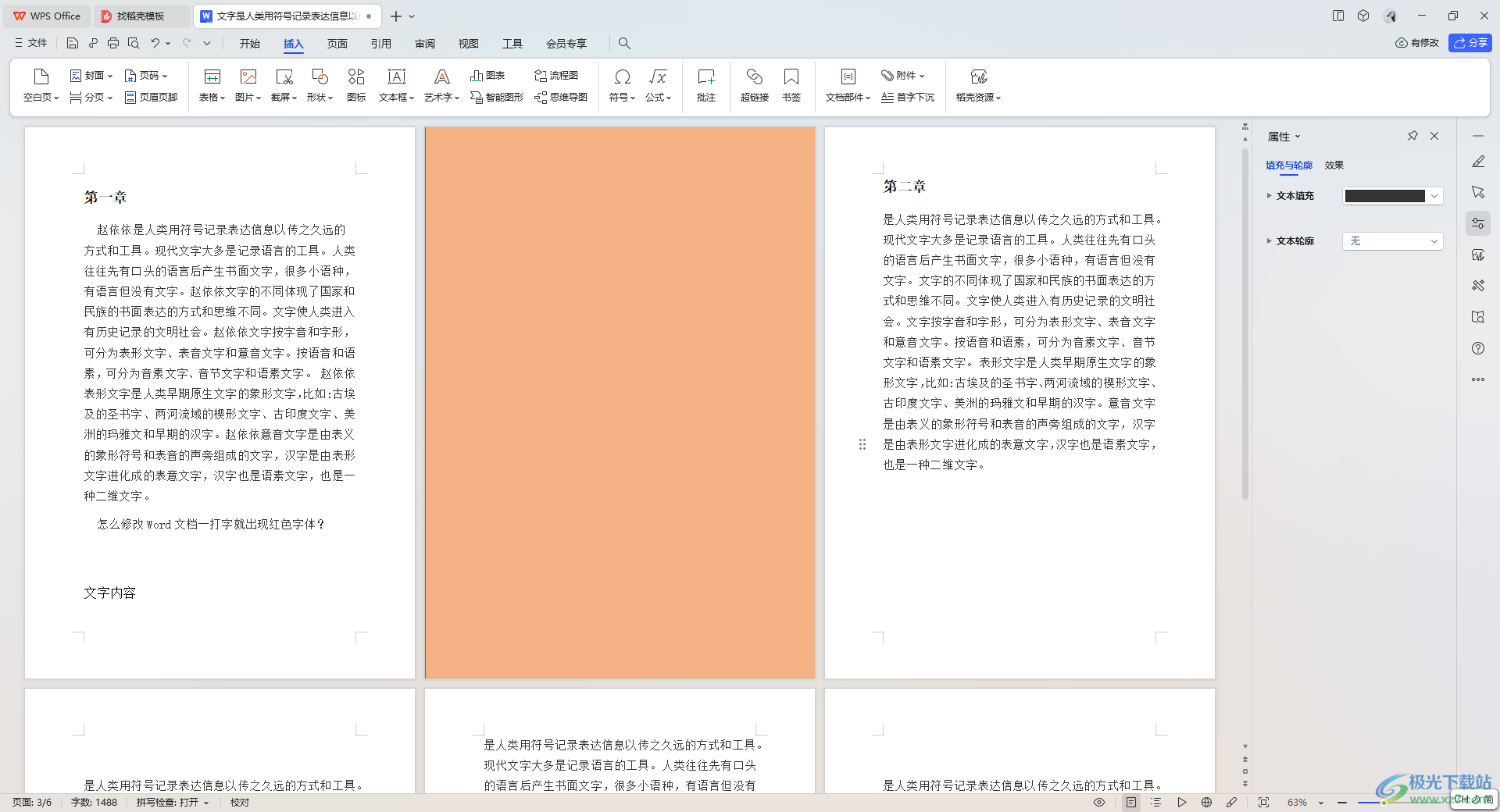Select the 效果 tab in properties panel
1500x812 pixels.
pyautogui.click(x=1334, y=165)
